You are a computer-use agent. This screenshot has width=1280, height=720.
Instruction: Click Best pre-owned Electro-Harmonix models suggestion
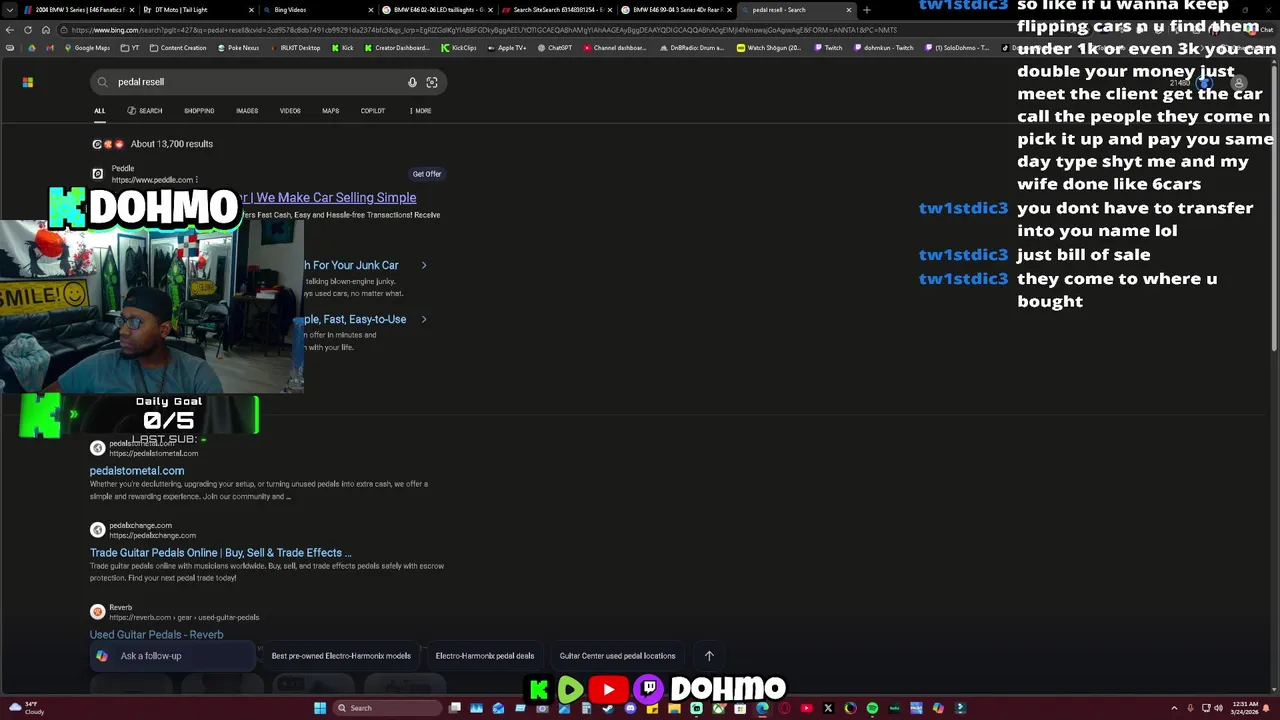341,656
